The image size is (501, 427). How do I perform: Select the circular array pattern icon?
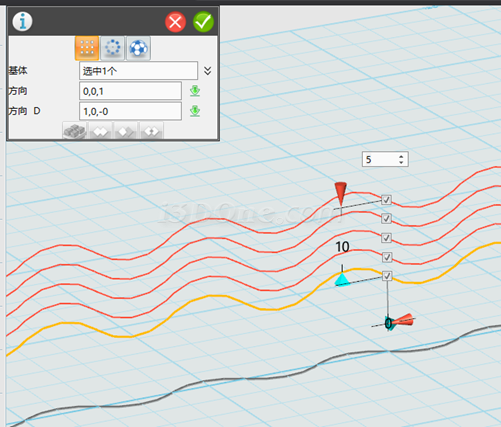pyautogui.click(x=113, y=48)
